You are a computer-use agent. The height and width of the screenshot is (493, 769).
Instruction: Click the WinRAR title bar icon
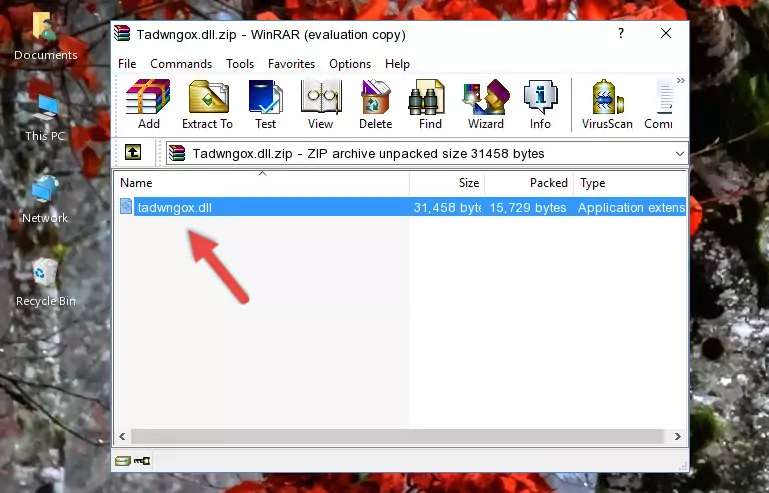(x=122, y=34)
